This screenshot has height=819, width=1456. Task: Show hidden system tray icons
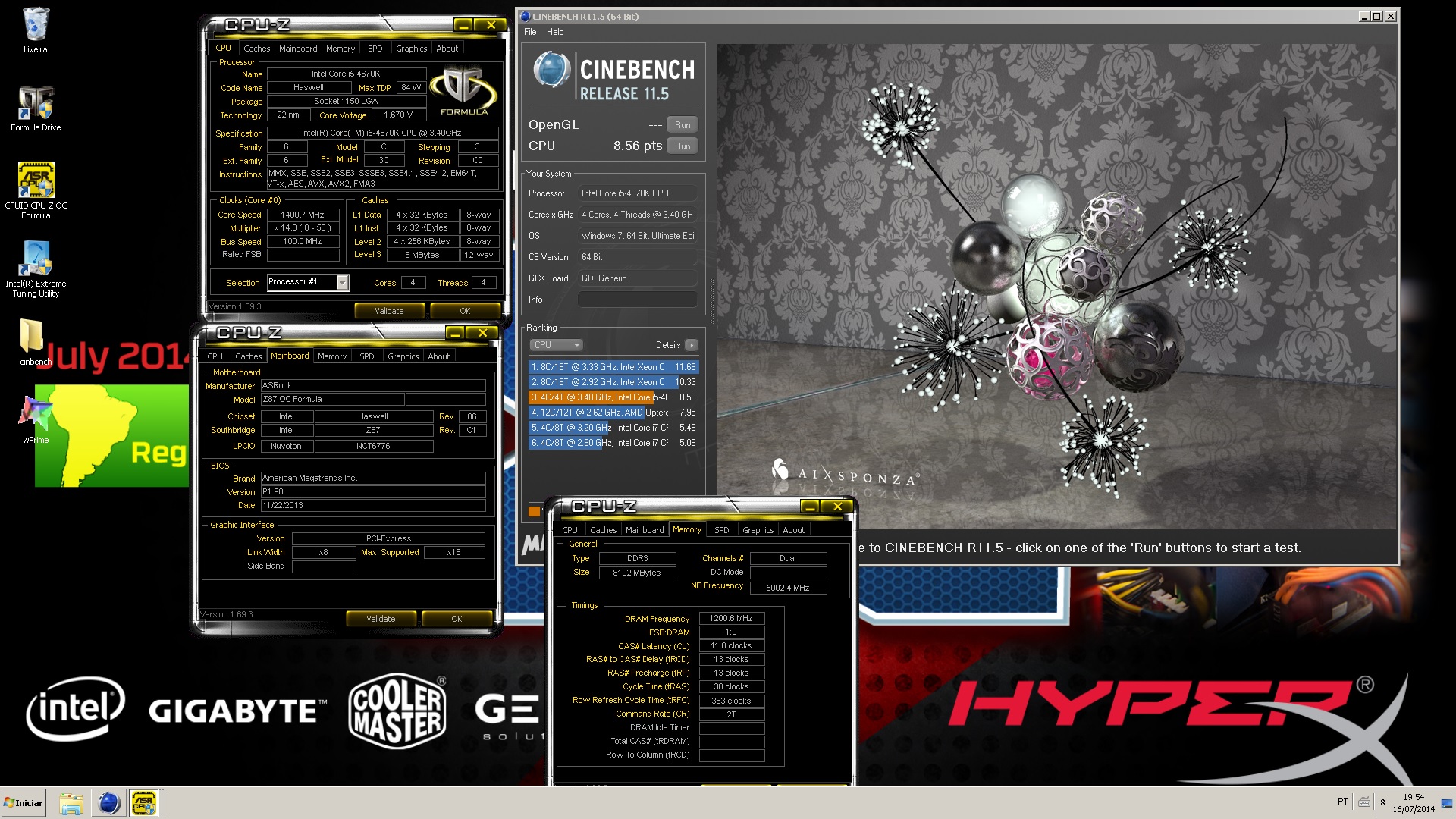click(1382, 802)
